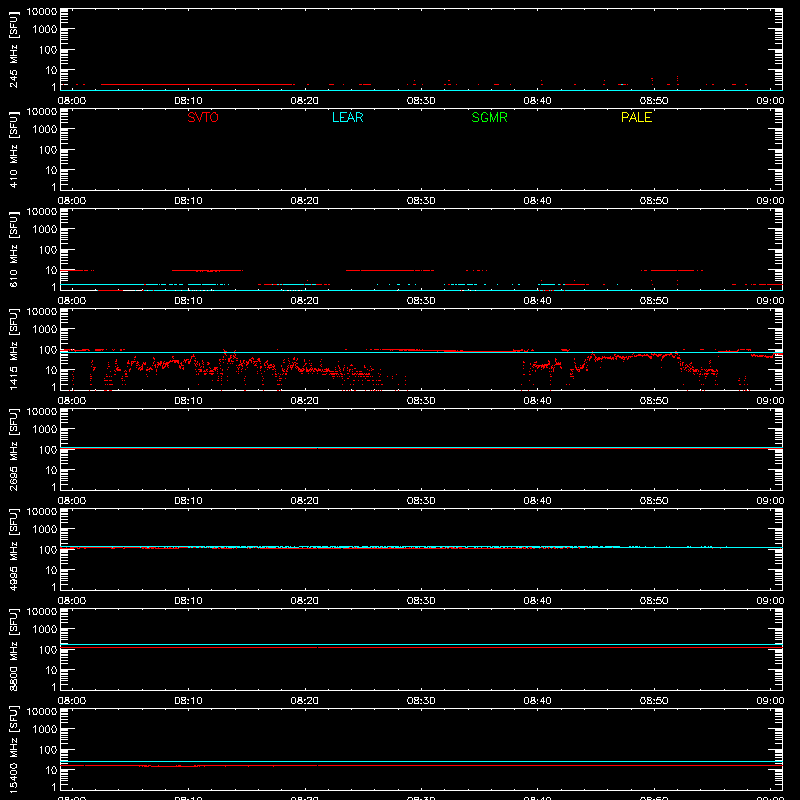800x800 pixels.
Task: Select the 1415 MHz [SFU] axis title
Action: (13, 349)
